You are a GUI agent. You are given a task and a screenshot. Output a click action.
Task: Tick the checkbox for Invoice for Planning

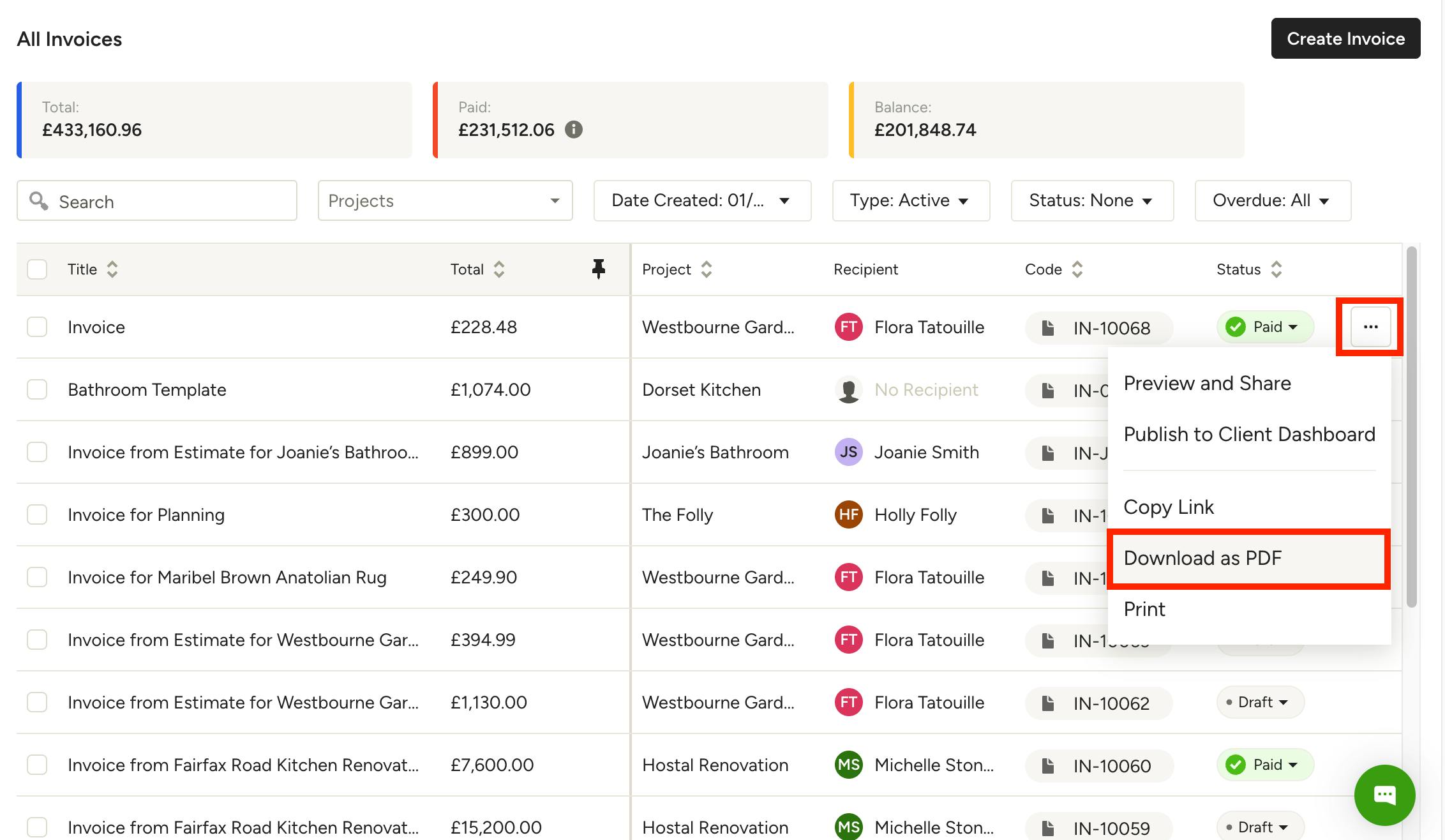pos(37,514)
